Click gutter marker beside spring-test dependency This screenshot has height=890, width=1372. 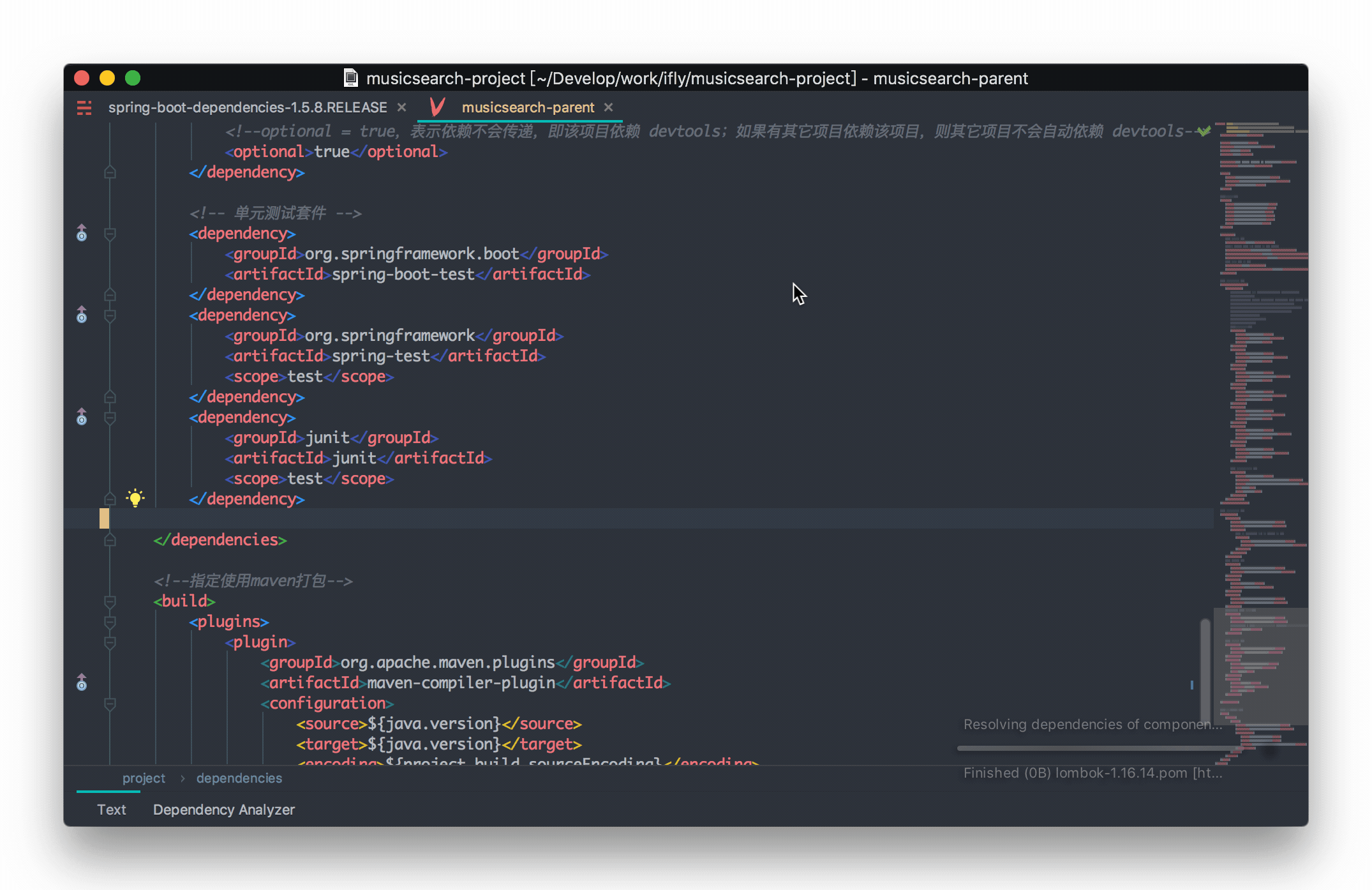click(82, 315)
